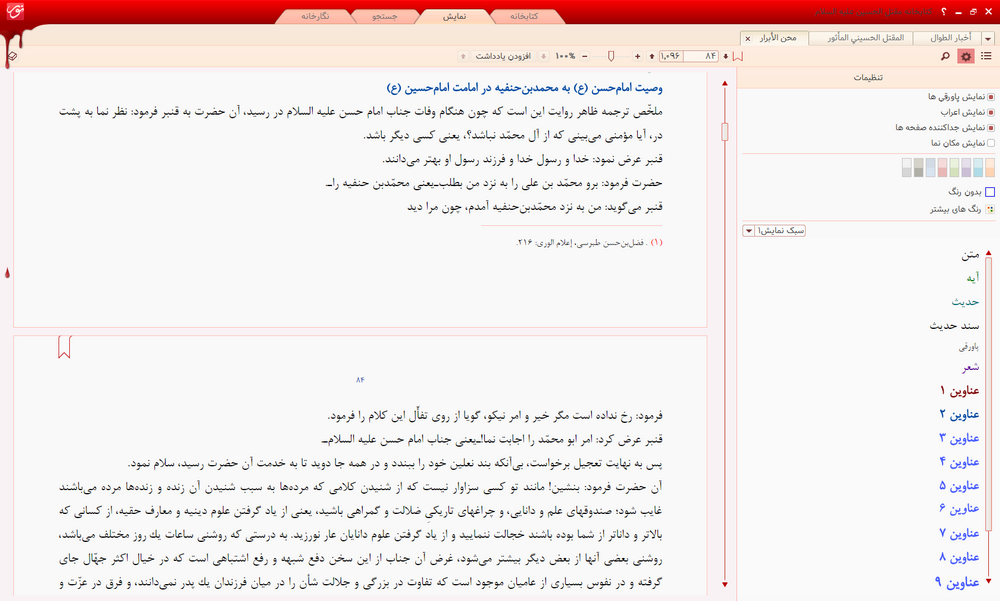Click the red bookmark ribbon on page 84
Viewport: 1000px width, 601px height.
tap(64, 347)
